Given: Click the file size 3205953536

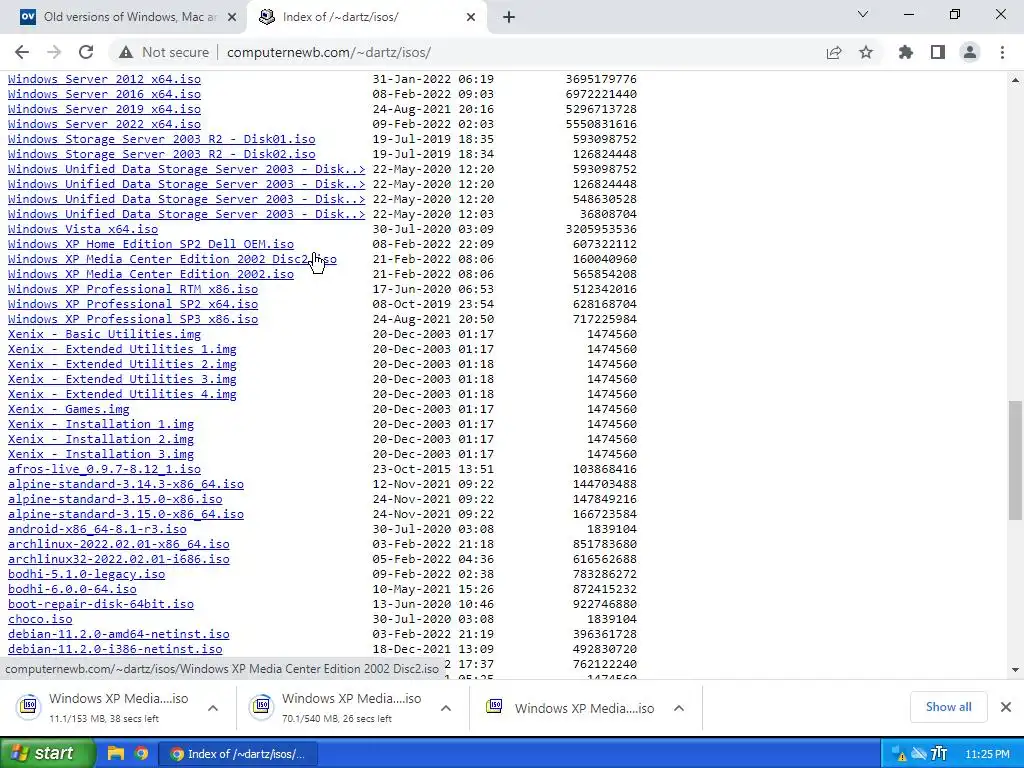Looking at the screenshot, I should pyautogui.click(x=601, y=229).
